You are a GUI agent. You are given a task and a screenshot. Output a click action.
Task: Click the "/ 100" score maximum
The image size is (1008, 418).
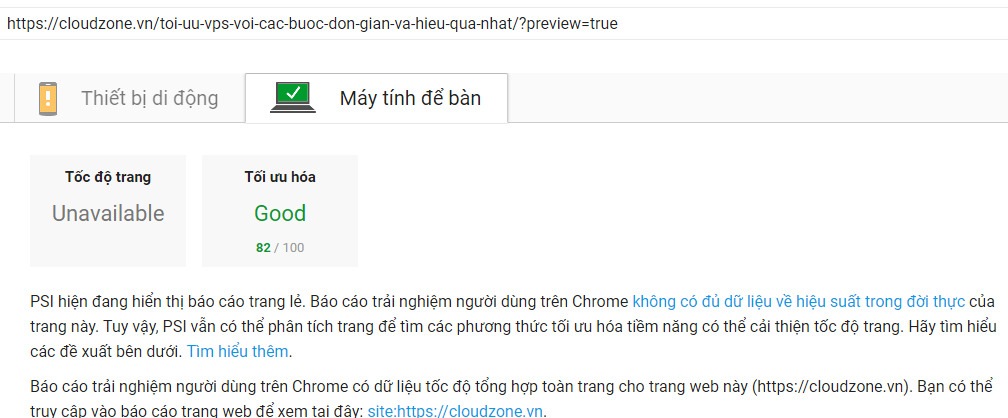point(290,247)
